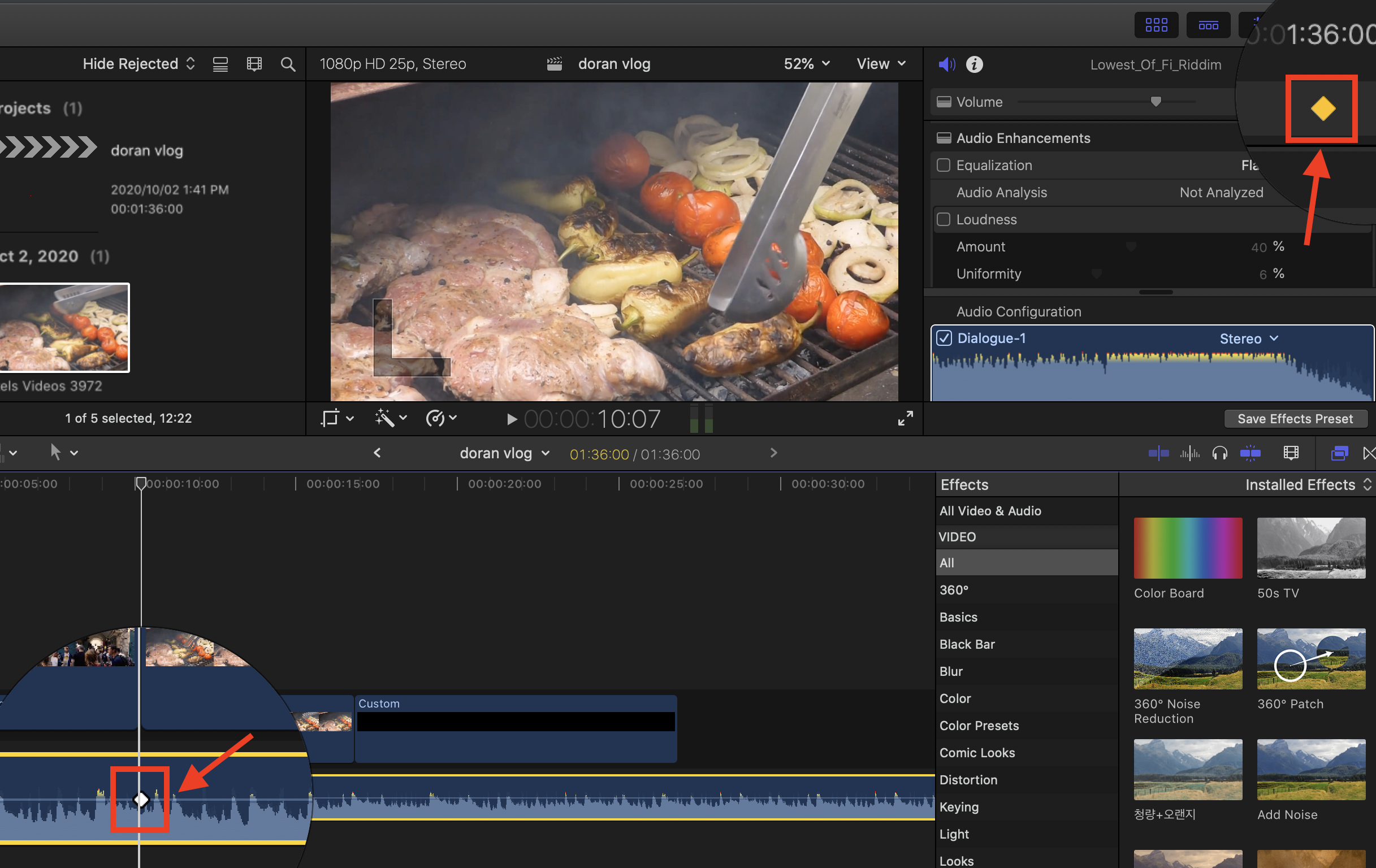
Task: Enable the Loudness checkbox
Action: [x=944, y=219]
